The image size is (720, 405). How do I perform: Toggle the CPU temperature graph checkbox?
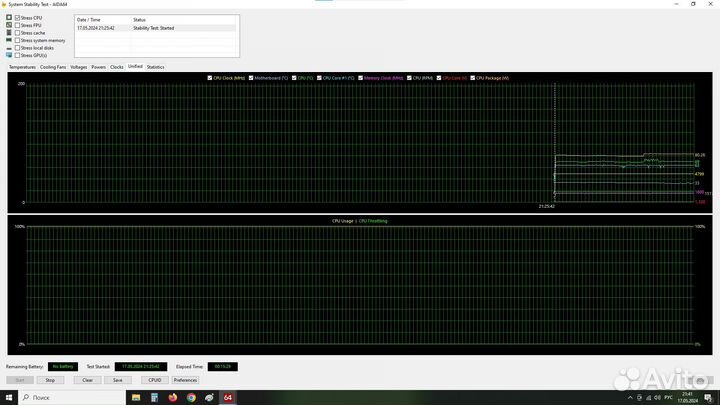tap(294, 78)
